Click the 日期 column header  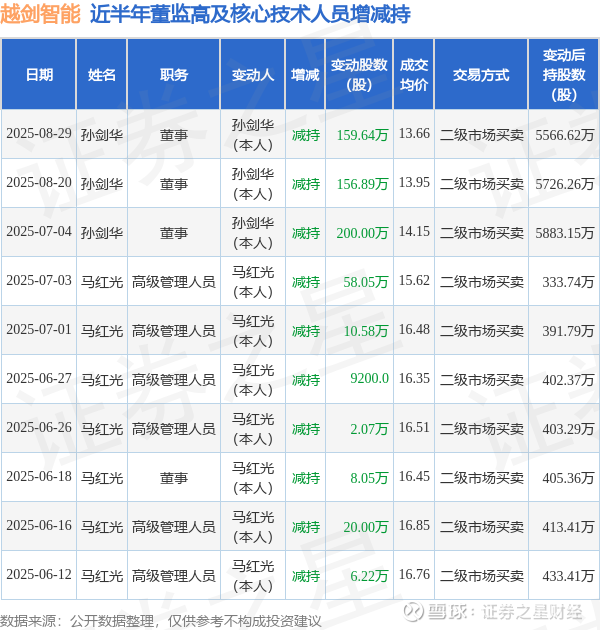39,75
